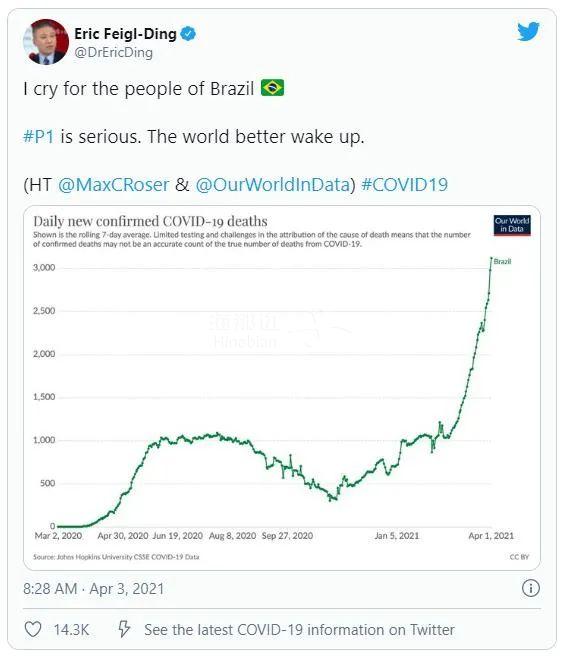Click the blue verified badge

click(x=188, y=34)
